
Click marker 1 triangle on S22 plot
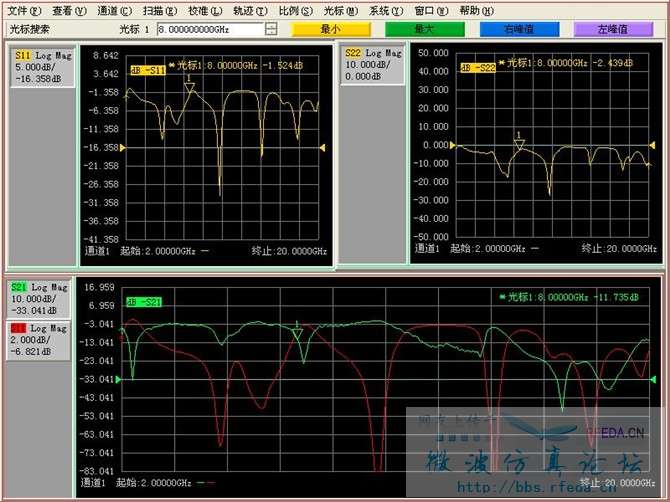519,144
